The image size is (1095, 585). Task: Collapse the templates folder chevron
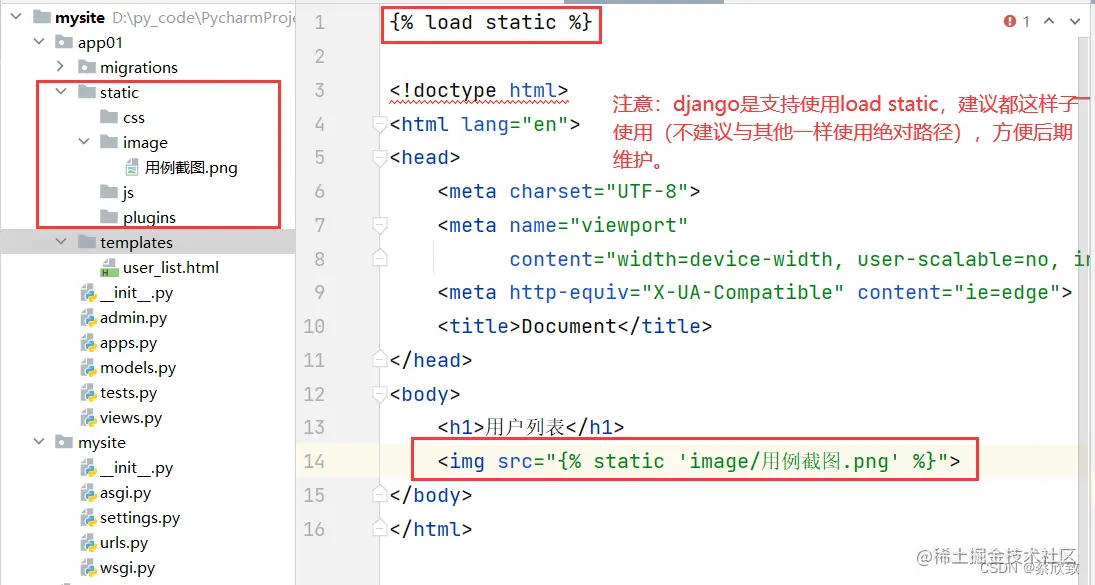(61, 242)
